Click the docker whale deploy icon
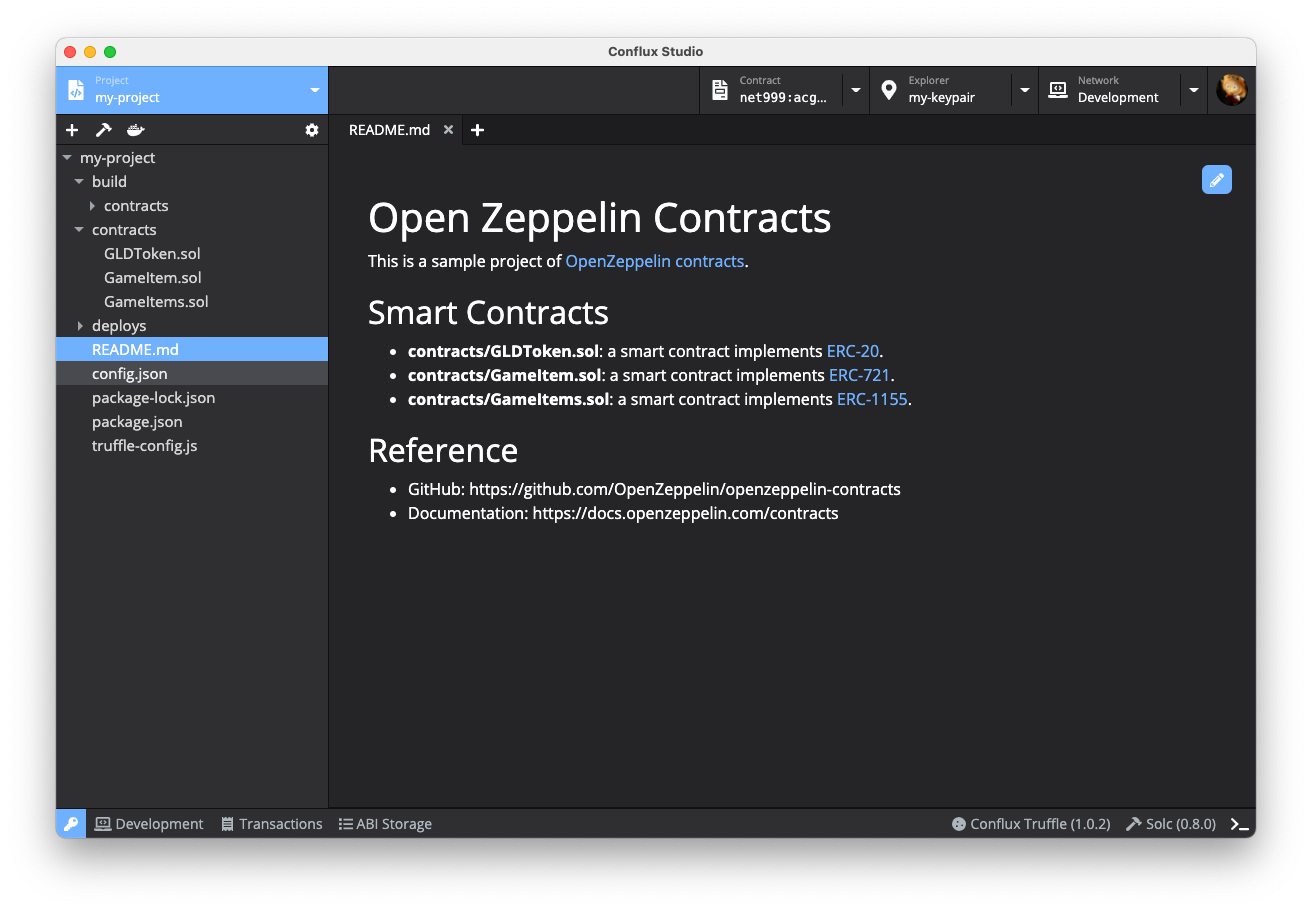1312x912 pixels. point(135,130)
